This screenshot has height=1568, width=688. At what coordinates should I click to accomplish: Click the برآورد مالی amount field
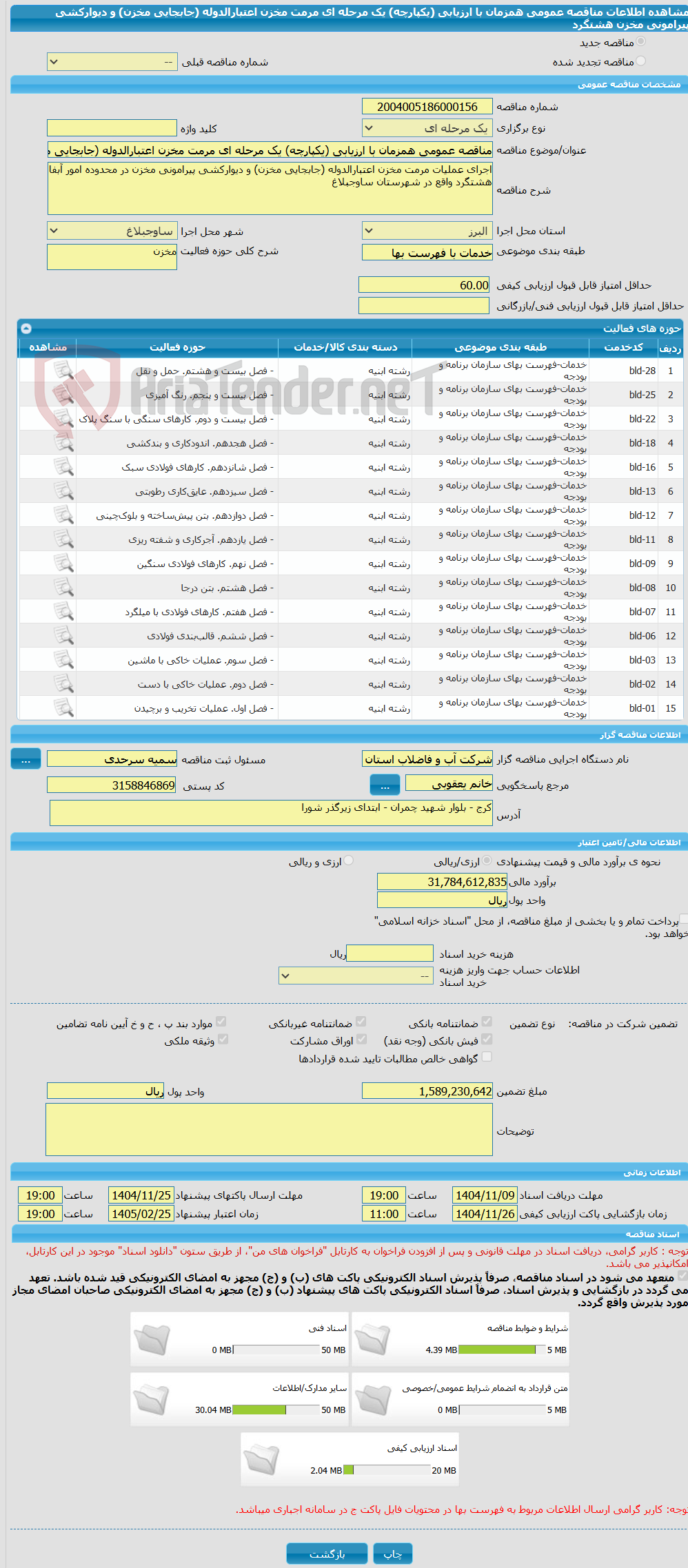tap(443, 882)
